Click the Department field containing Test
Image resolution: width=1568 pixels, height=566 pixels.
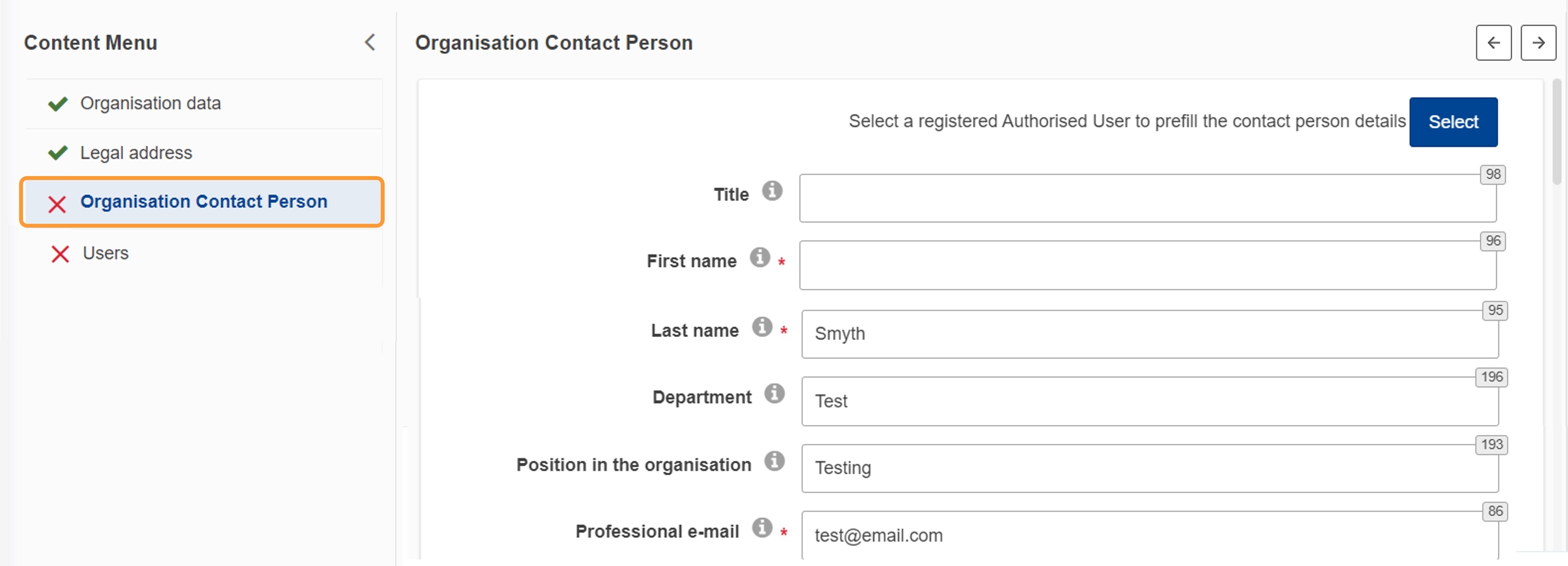(1150, 401)
